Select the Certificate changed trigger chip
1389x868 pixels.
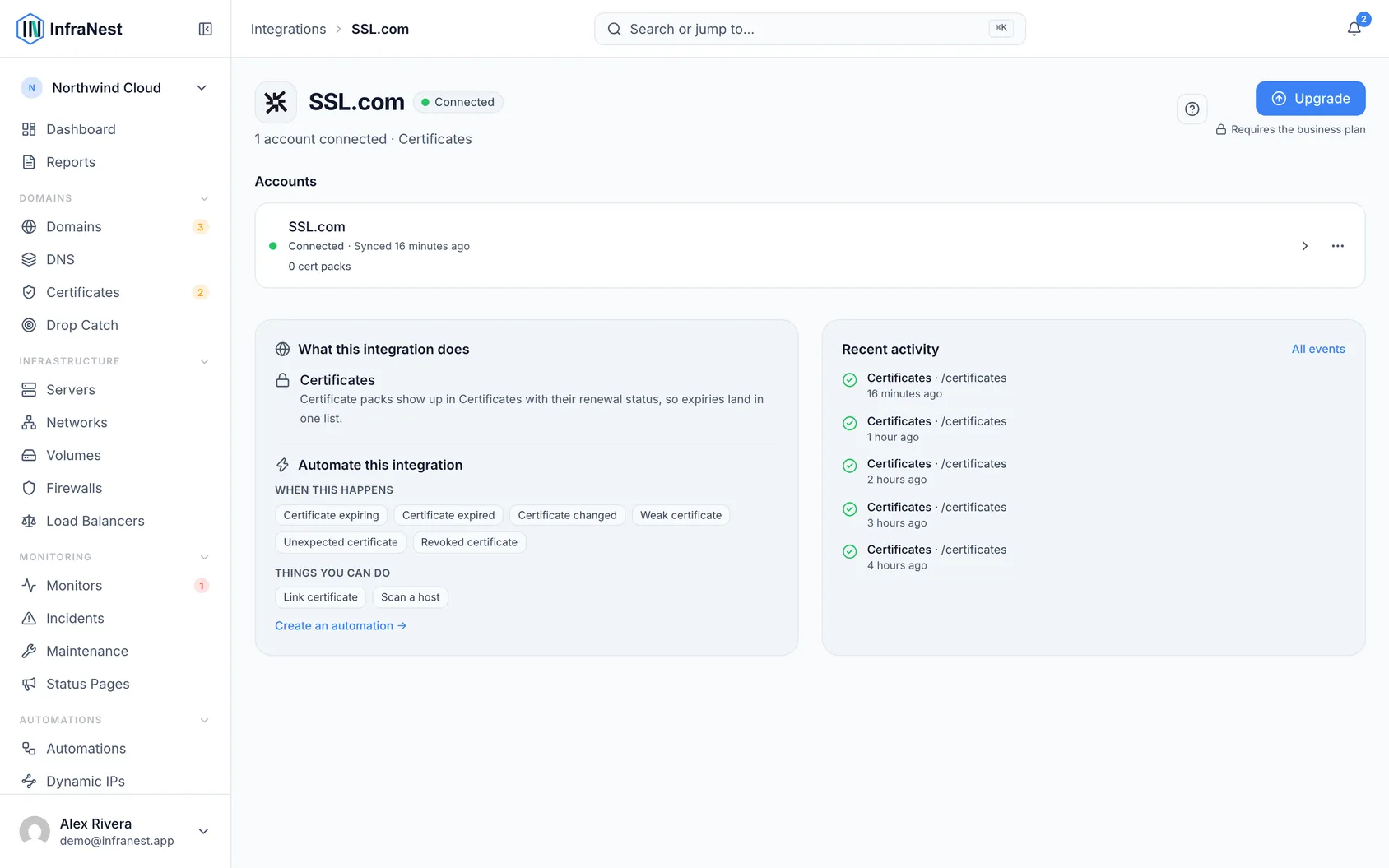[567, 515]
